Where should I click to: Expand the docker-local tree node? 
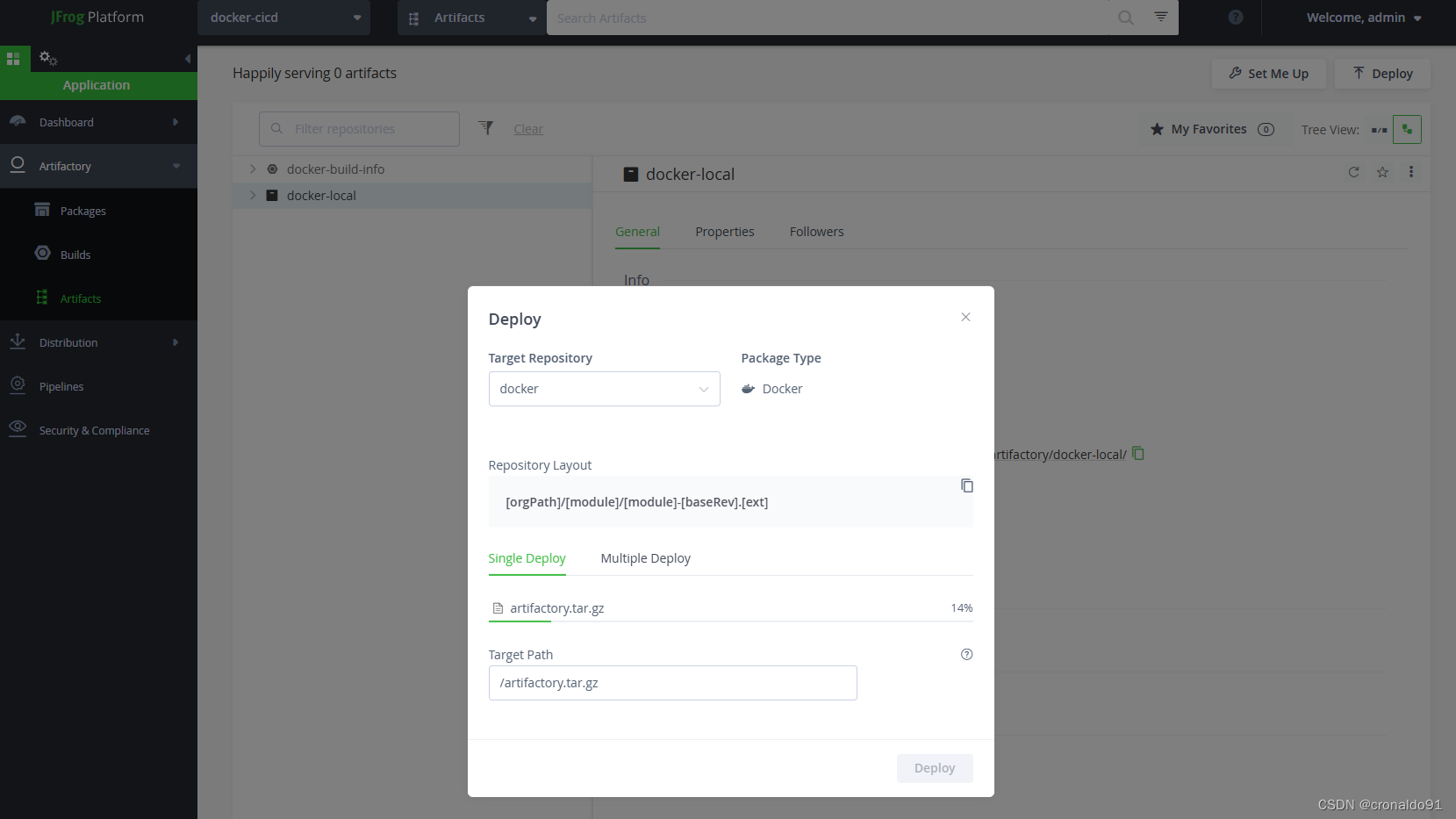pos(253,196)
